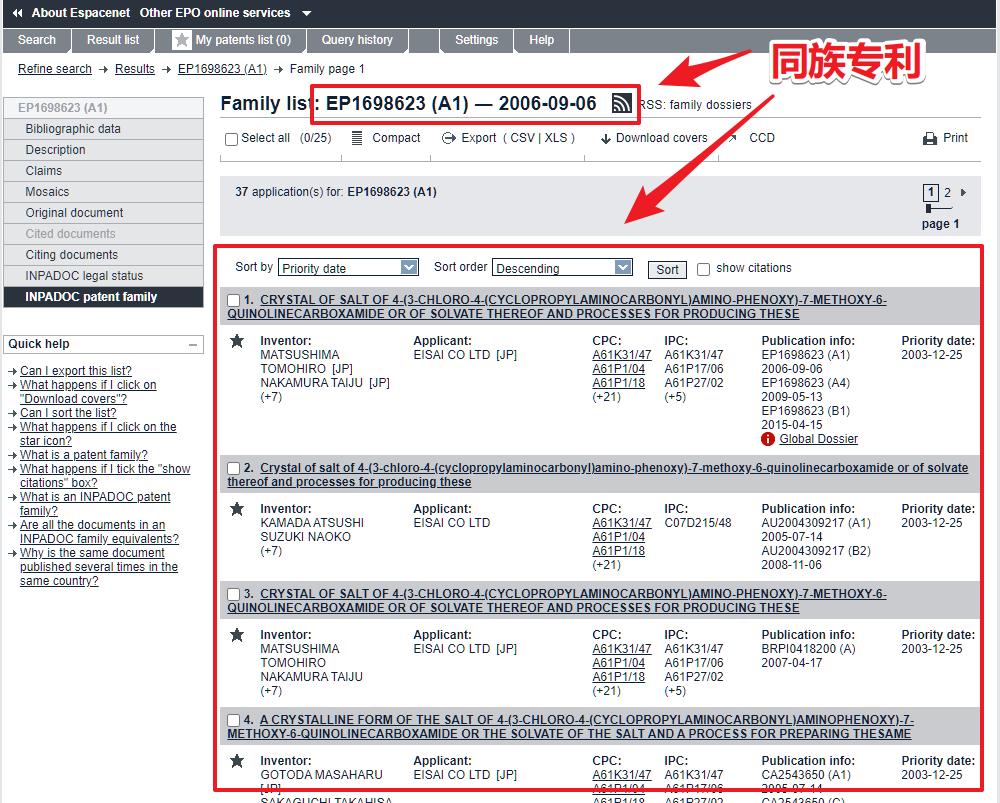Open the Global Dossier link
Image resolution: width=1000 pixels, height=803 pixels.
[818, 439]
